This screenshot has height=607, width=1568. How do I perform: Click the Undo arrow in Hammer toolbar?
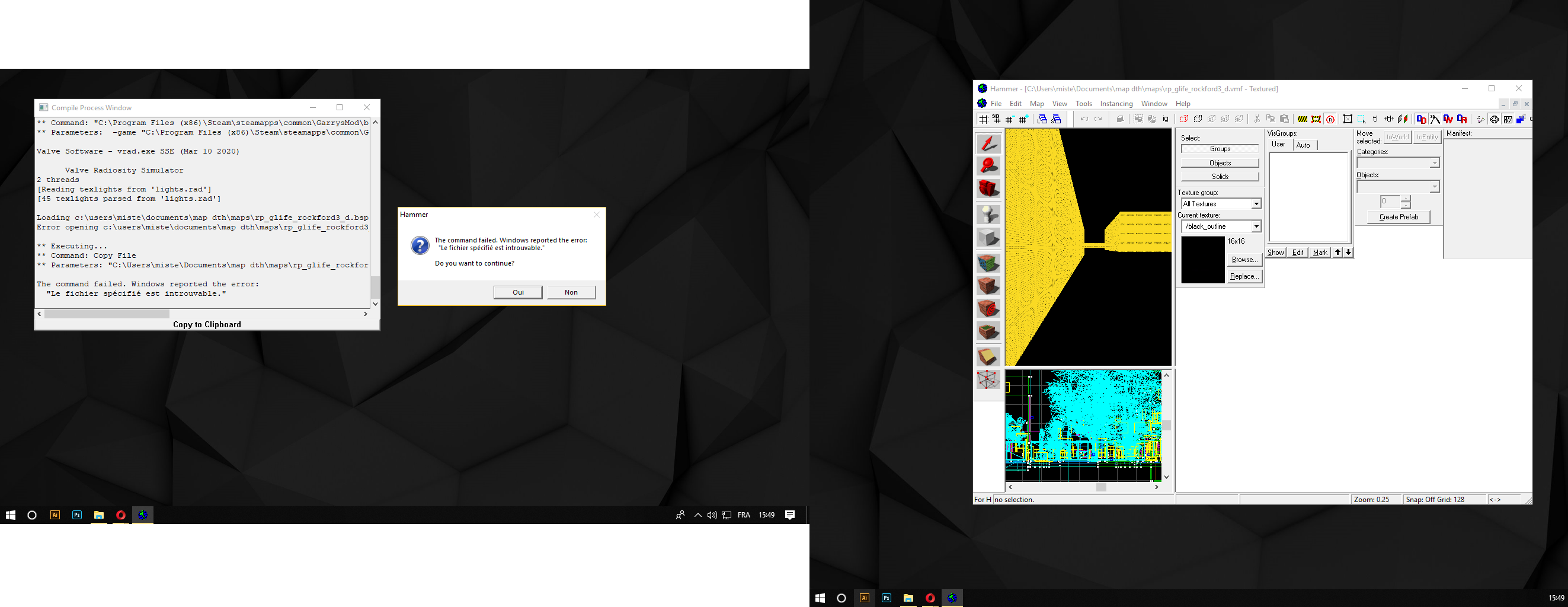[1084, 119]
